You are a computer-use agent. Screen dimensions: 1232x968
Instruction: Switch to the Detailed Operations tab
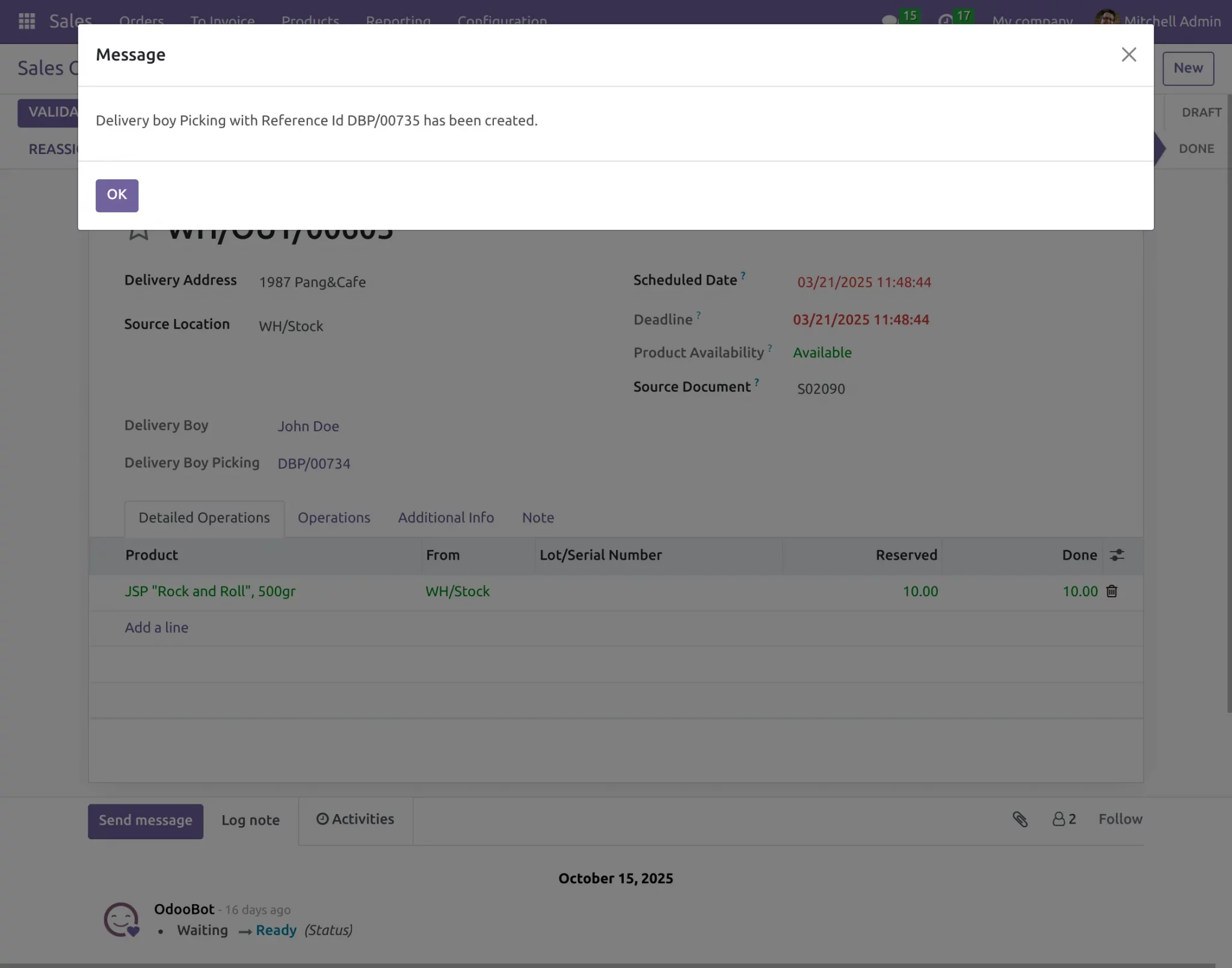point(204,518)
